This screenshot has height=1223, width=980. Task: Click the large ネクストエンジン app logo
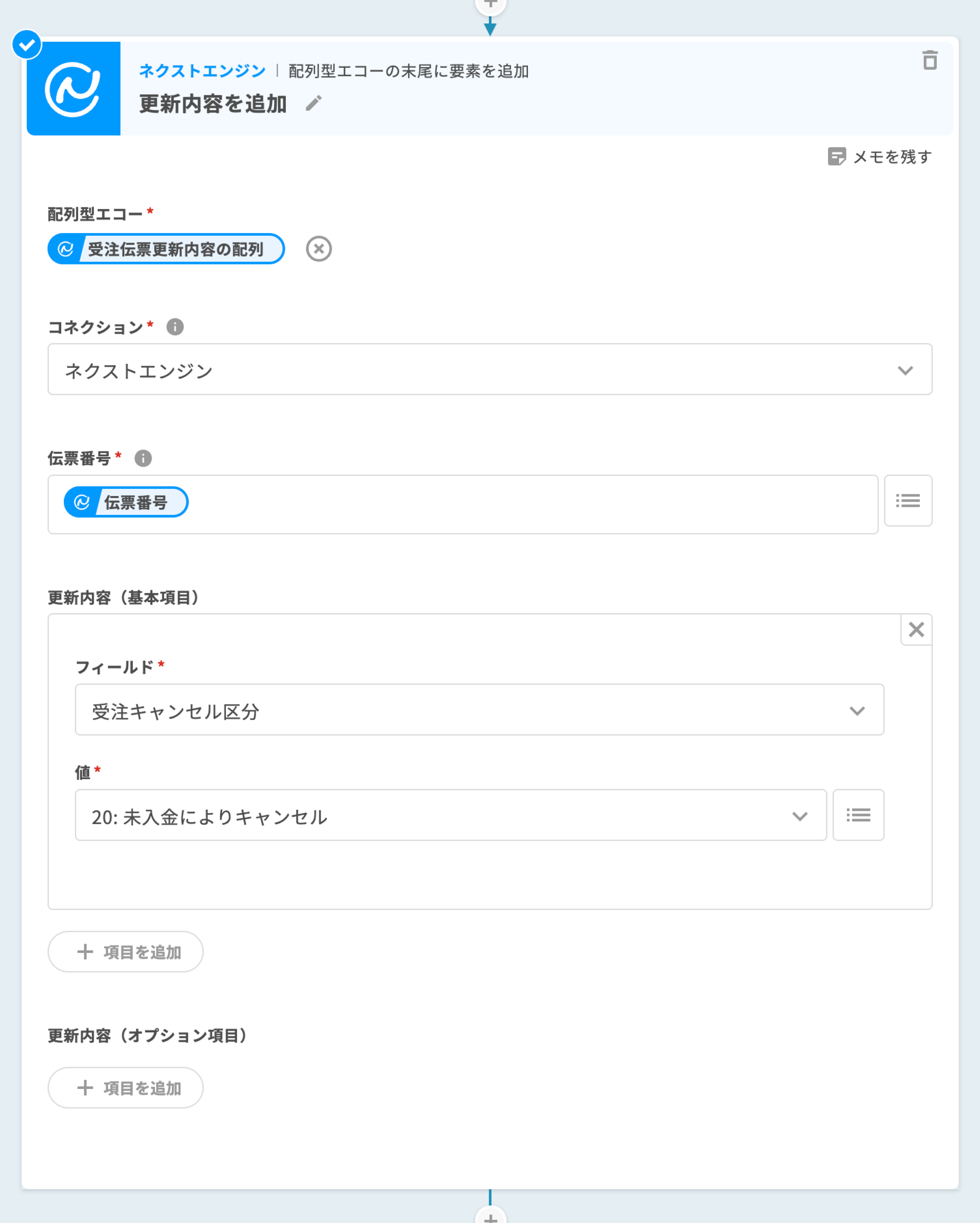coord(74,88)
